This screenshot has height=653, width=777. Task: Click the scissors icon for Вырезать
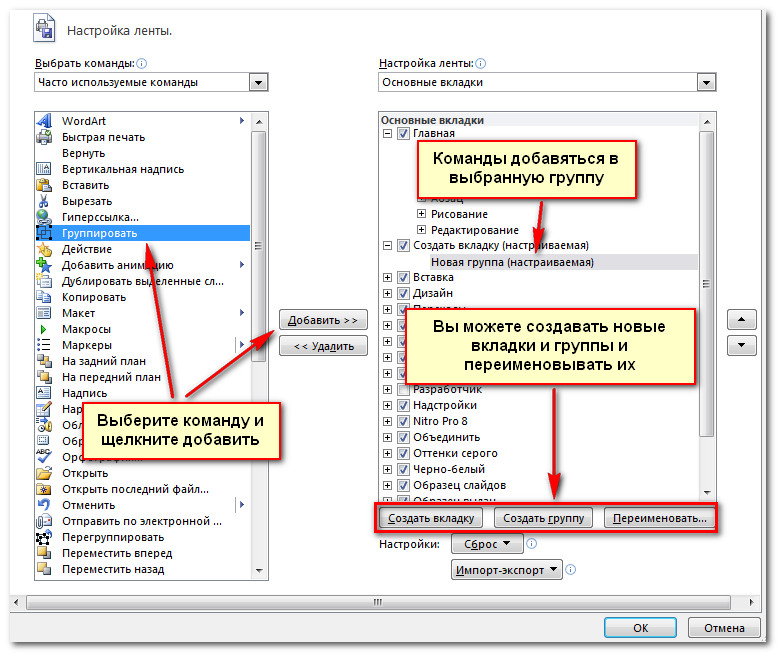pos(44,201)
